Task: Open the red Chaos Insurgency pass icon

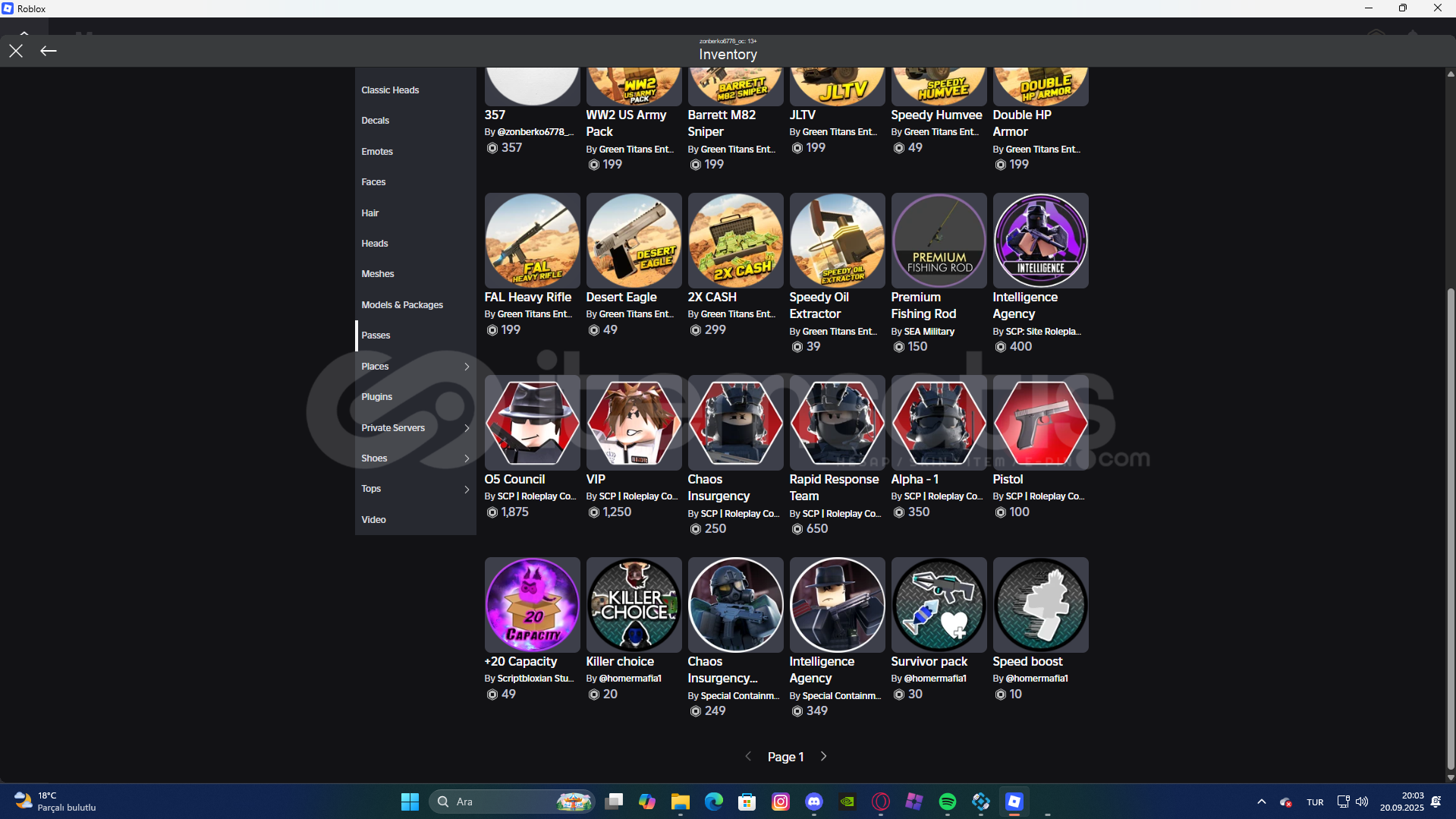Action: pos(736,423)
